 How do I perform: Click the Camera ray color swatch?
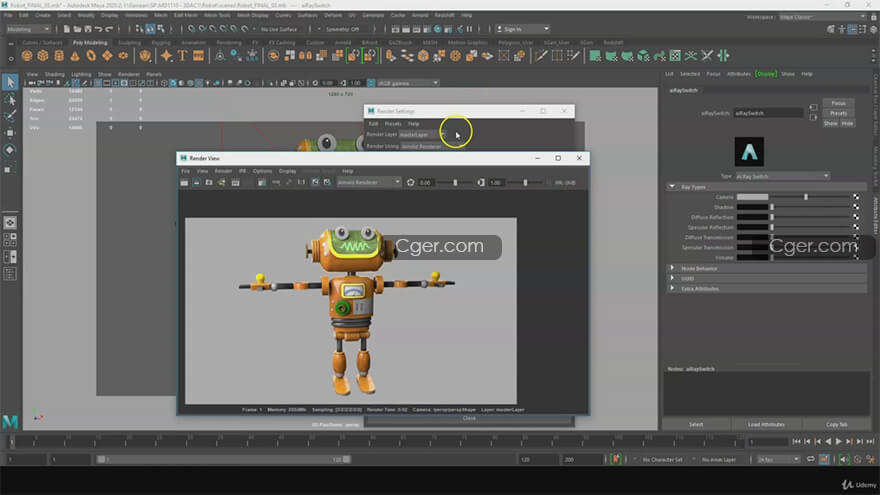pos(752,197)
